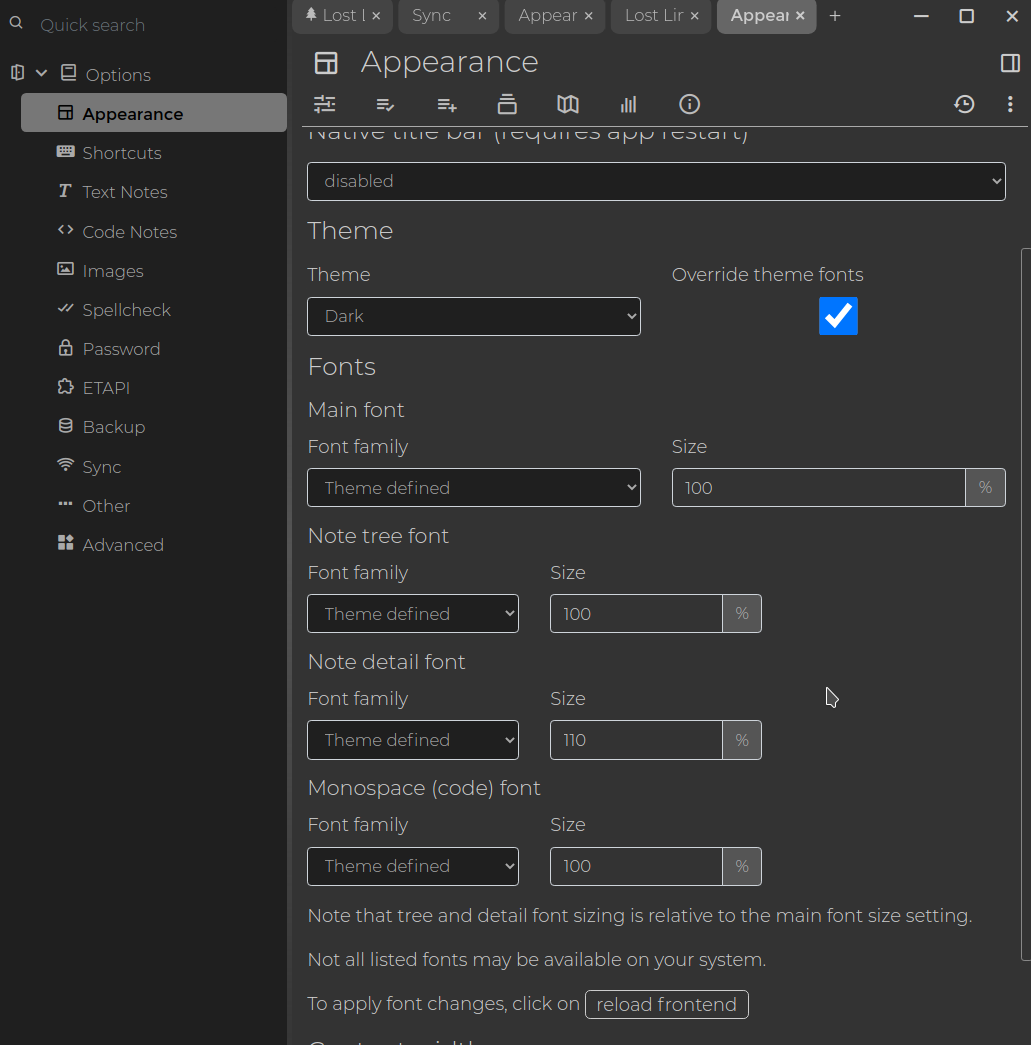Screen dimensions: 1031x1045
Task: Open the Note Map icon
Action: pos(567,104)
